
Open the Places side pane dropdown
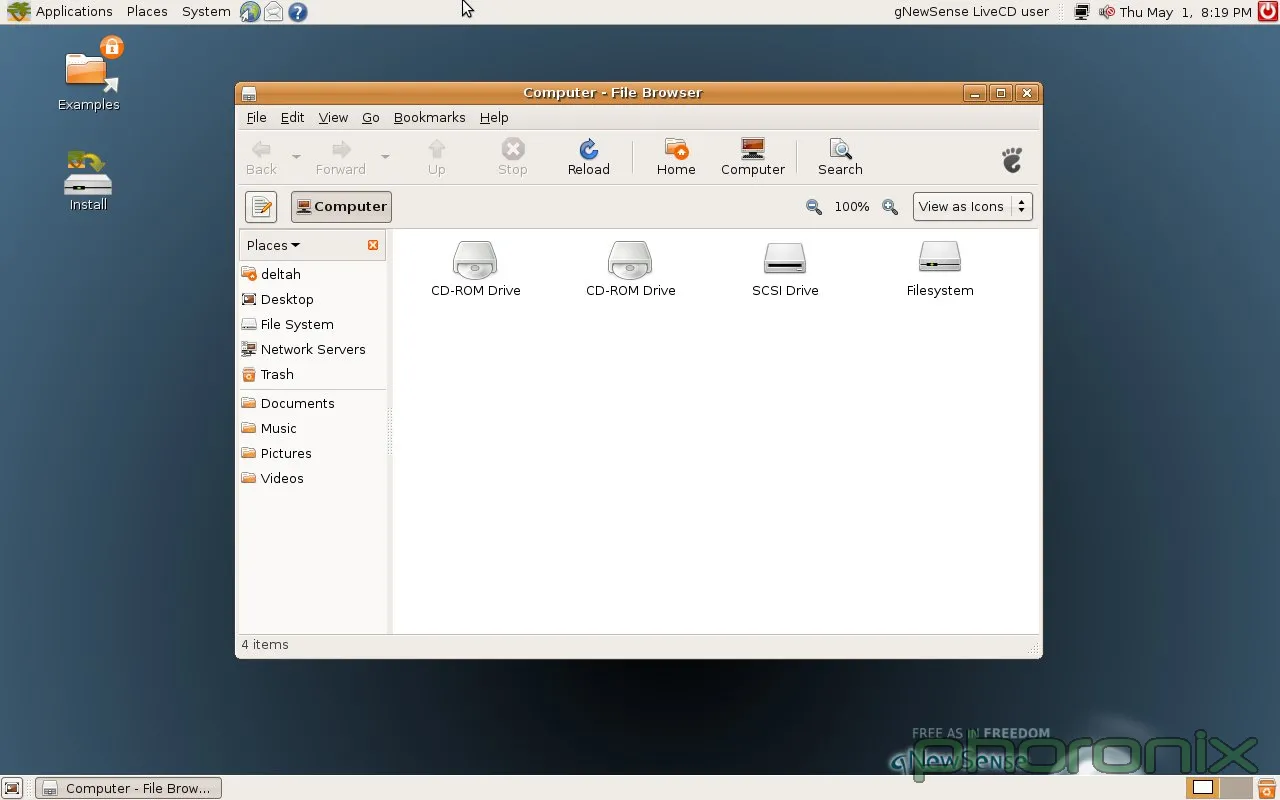273,245
